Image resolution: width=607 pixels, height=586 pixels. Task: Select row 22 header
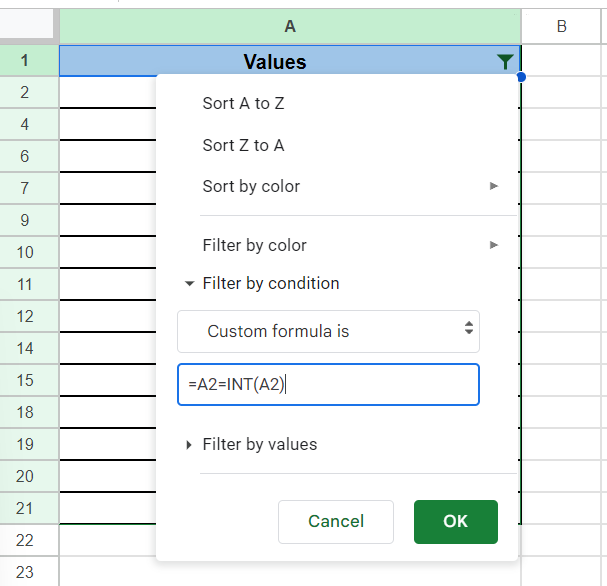tap(25, 540)
